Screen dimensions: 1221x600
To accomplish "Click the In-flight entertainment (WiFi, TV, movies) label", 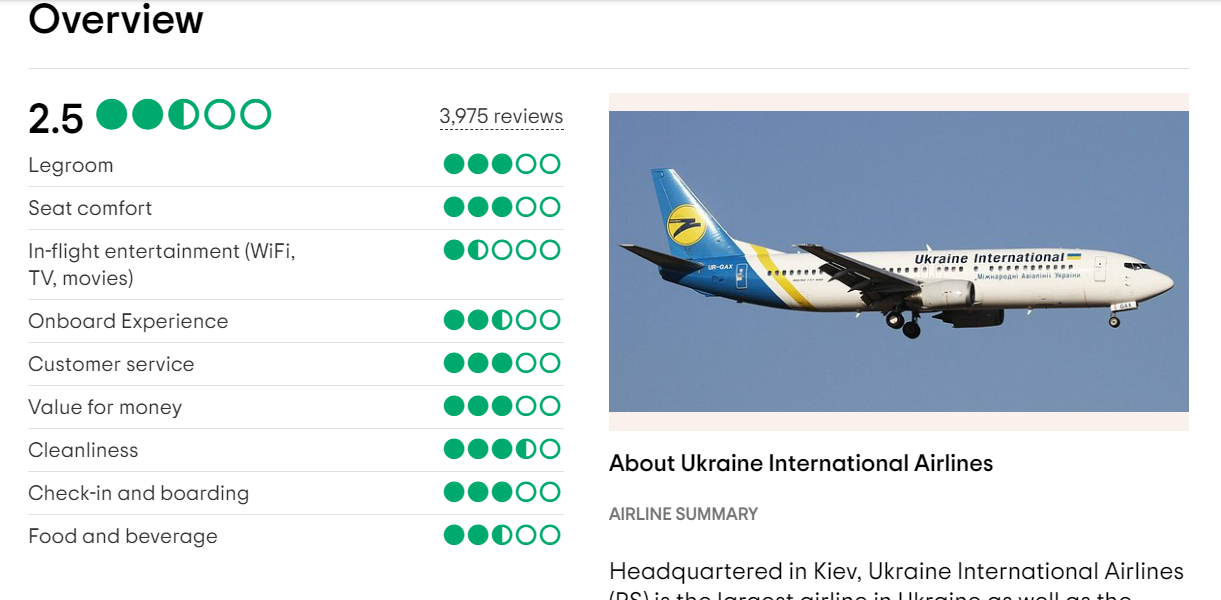I will (x=162, y=264).
